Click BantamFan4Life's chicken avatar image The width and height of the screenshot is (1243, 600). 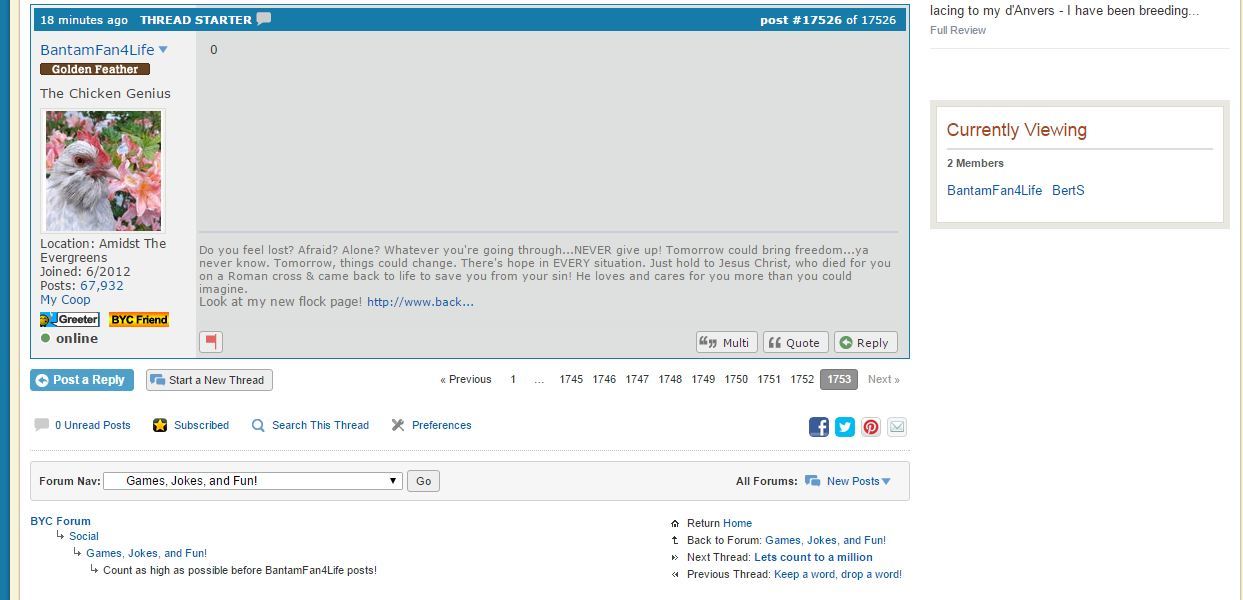pos(103,171)
